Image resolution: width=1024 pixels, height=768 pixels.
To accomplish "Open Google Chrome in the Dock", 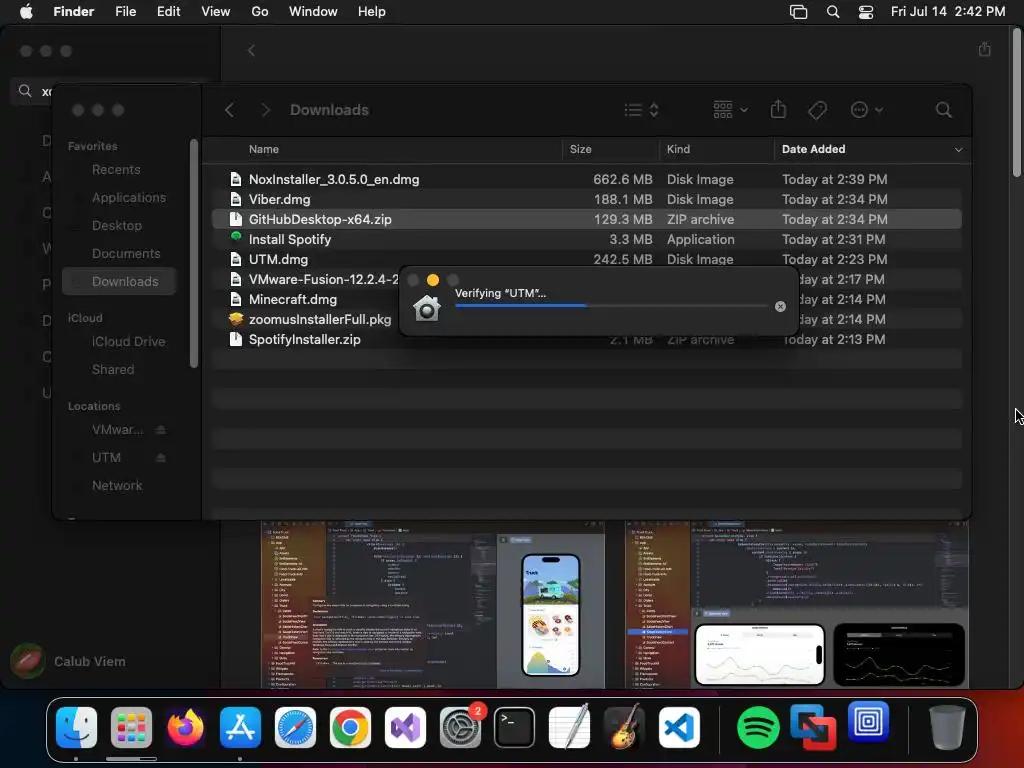I will coord(350,727).
